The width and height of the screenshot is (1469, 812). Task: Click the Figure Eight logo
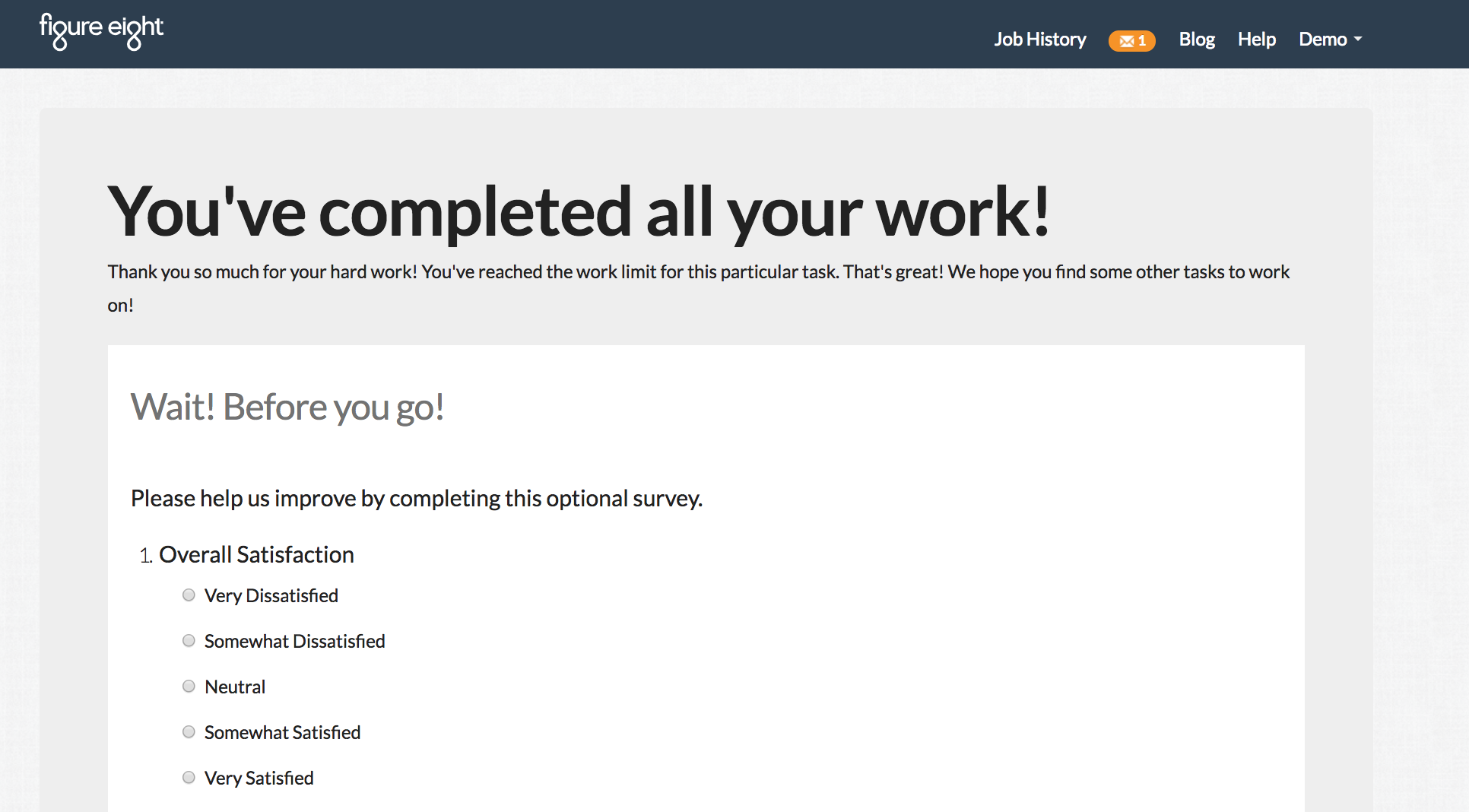101,30
